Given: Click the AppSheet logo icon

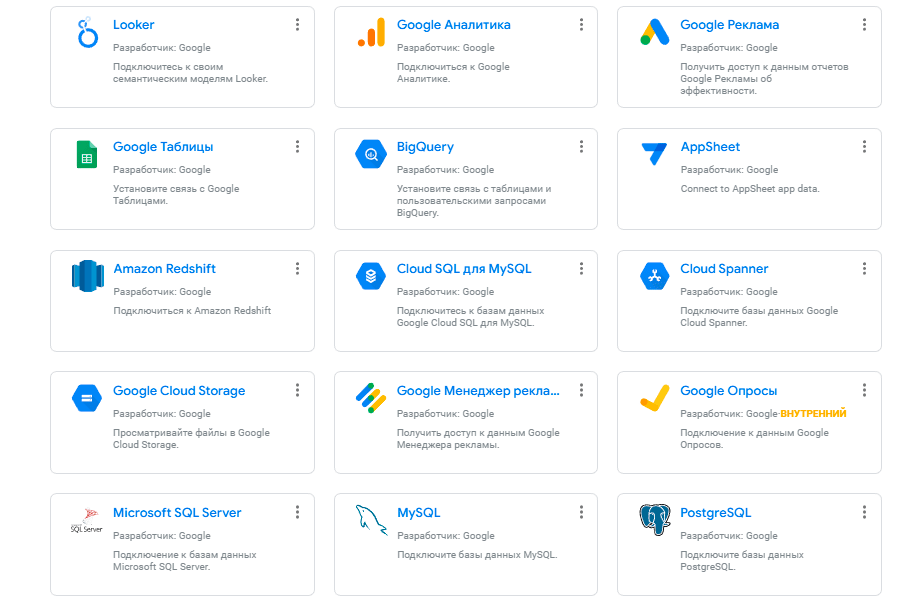Looking at the screenshot, I should point(654,154).
